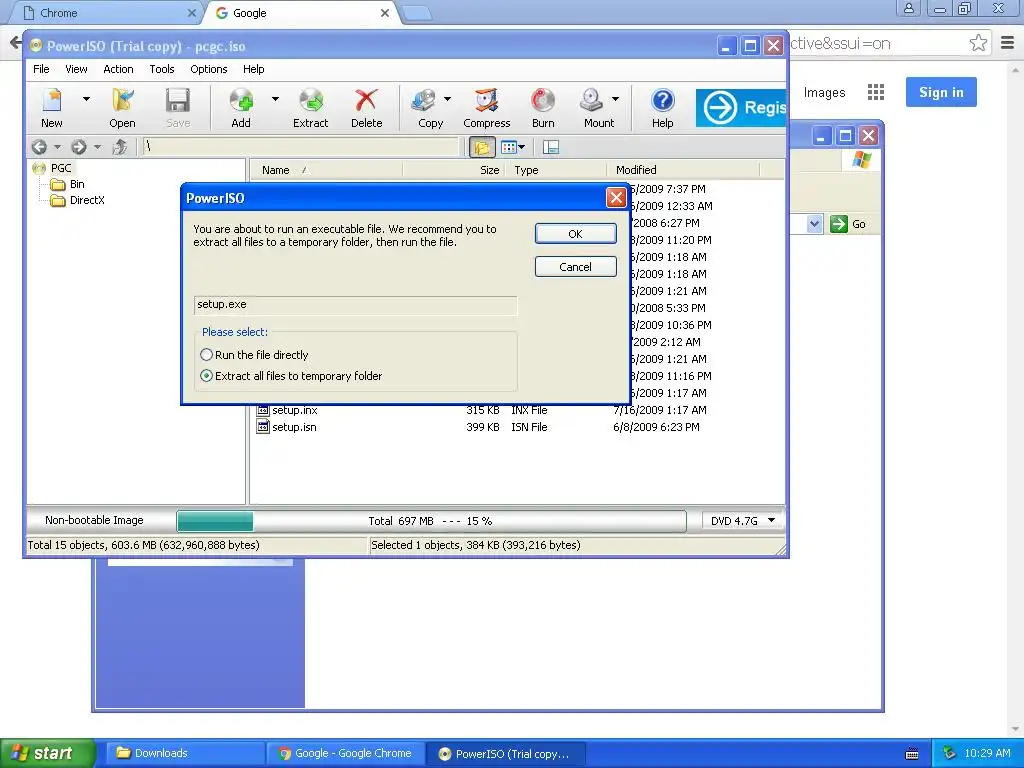The height and width of the screenshot is (768, 1024).
Task: Open the Action menu
Action: pyautogui.click(x=118, y=69)
